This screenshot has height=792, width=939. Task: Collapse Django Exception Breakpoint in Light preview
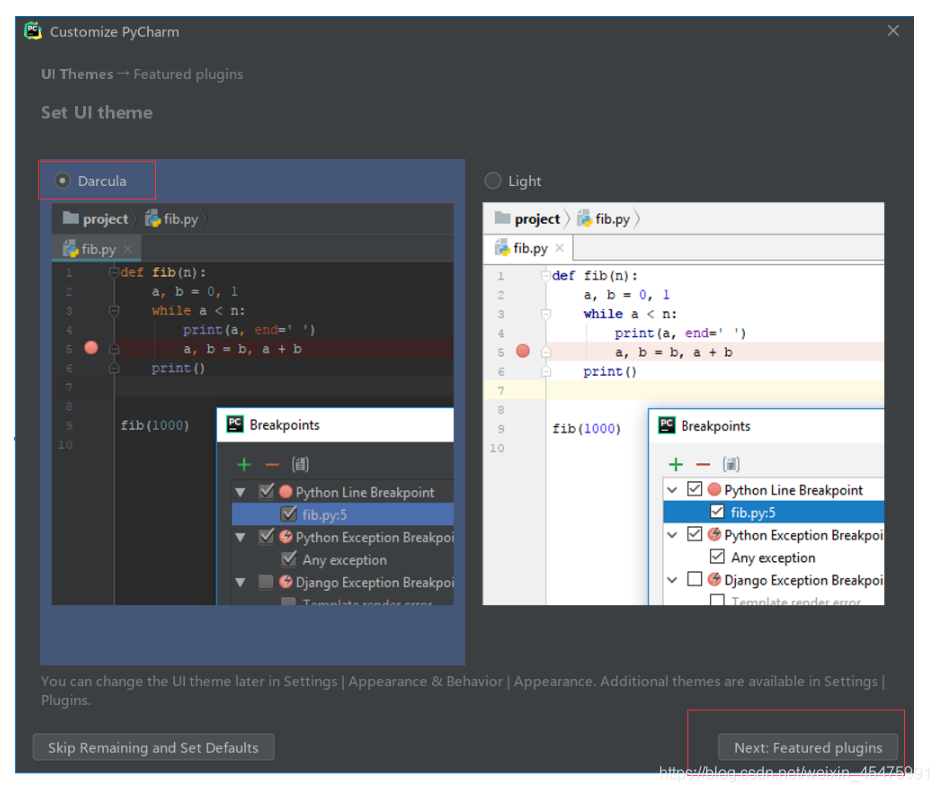(673, 579)
